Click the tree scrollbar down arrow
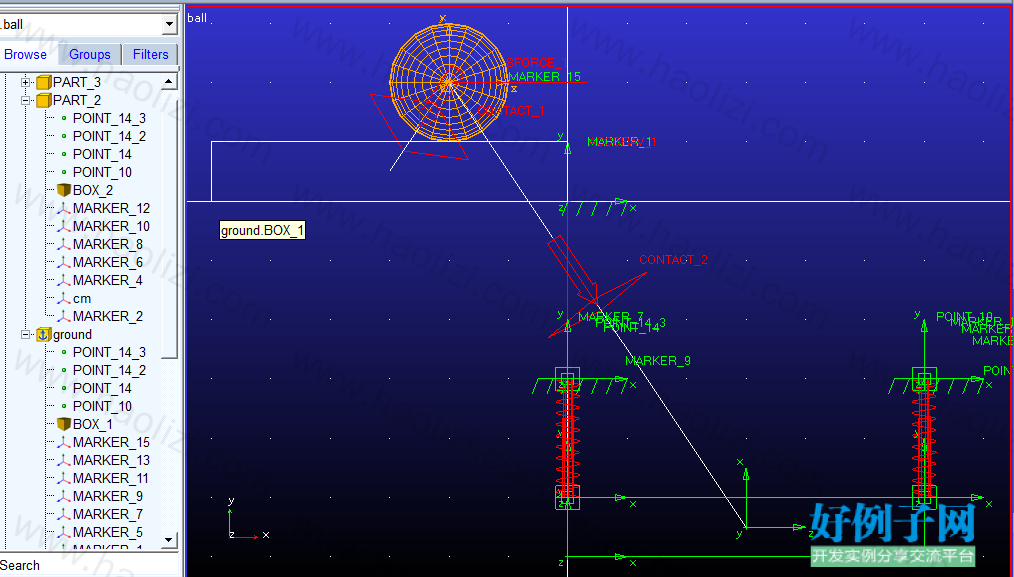1014x577 pixels. (x=169, y=539)
